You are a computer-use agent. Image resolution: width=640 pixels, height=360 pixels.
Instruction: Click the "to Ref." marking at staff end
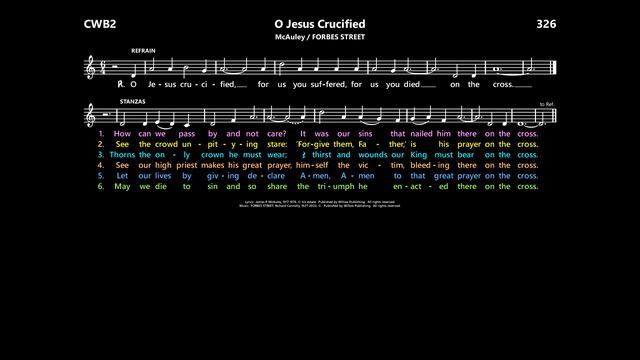click(547, 104)
